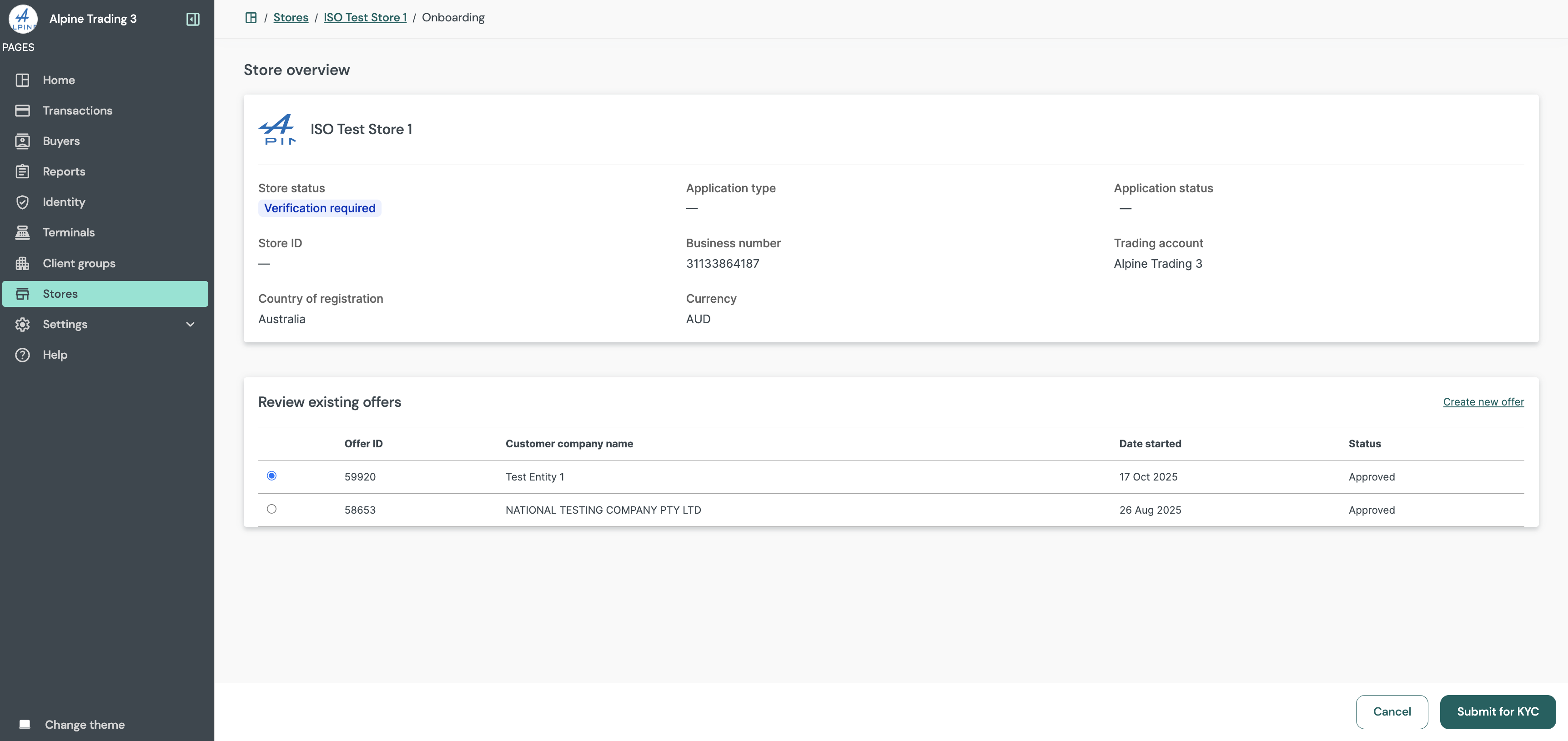Open ISO Test Store 1 breadcrumb link
Viewport: 1568px width, 741px height.
point(365,17)
